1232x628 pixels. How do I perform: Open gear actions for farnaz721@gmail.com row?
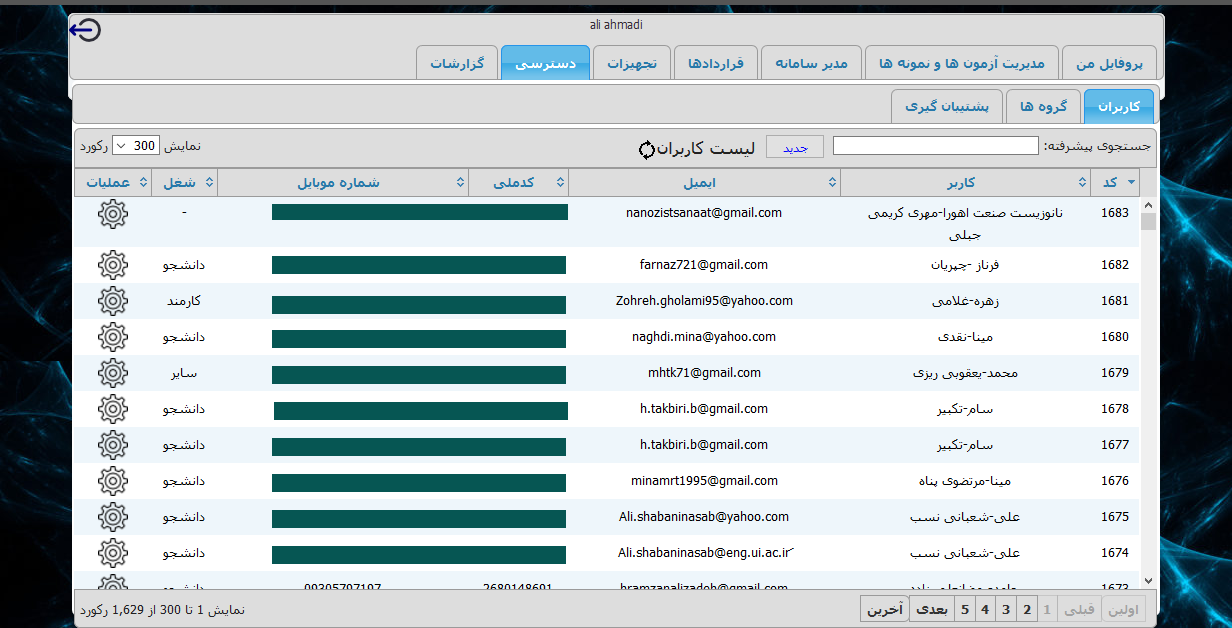(x=113, y=265)
